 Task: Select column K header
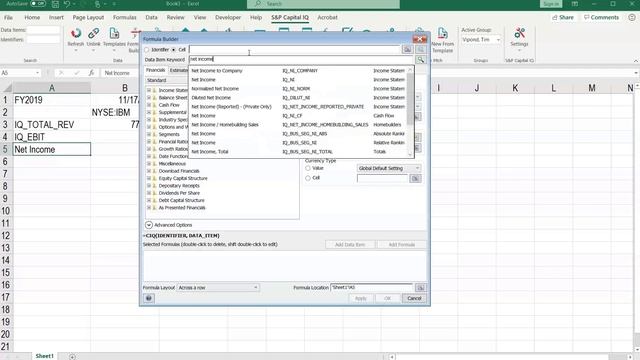(x=515, y=88)
